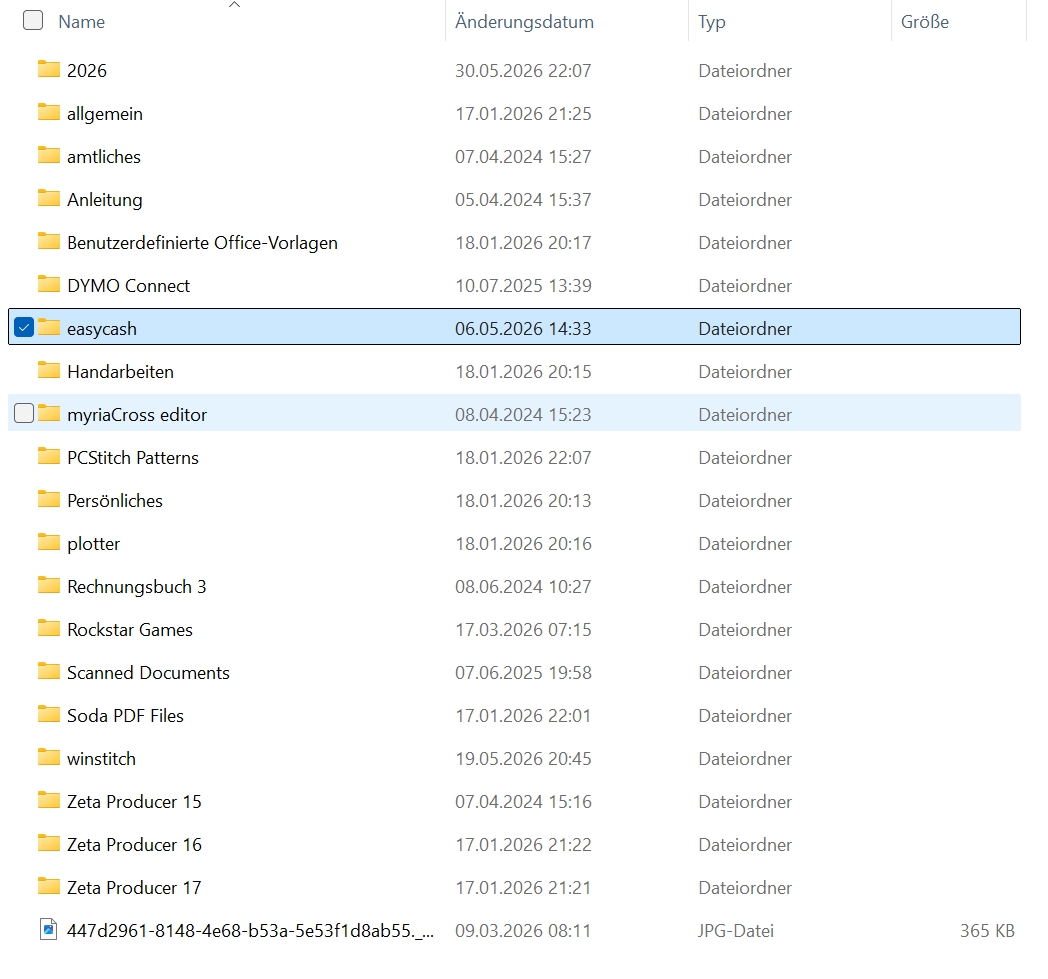
Task: Select the Scanned Documents name text
Action: click(148, 673)
